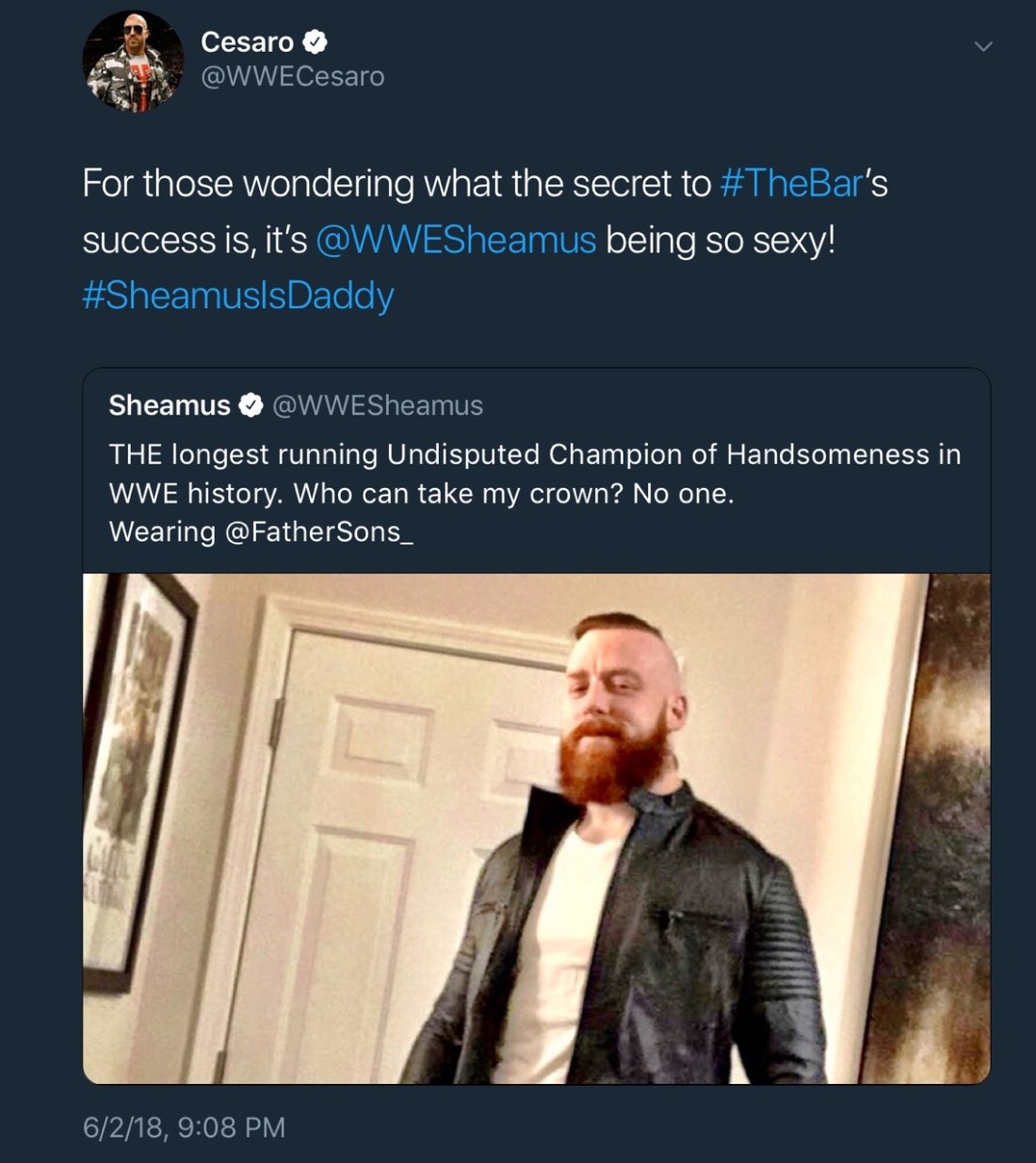
Task: Click the @WWESheamus mention in Cesaro's tweet
Action: (x=456, y=240)
